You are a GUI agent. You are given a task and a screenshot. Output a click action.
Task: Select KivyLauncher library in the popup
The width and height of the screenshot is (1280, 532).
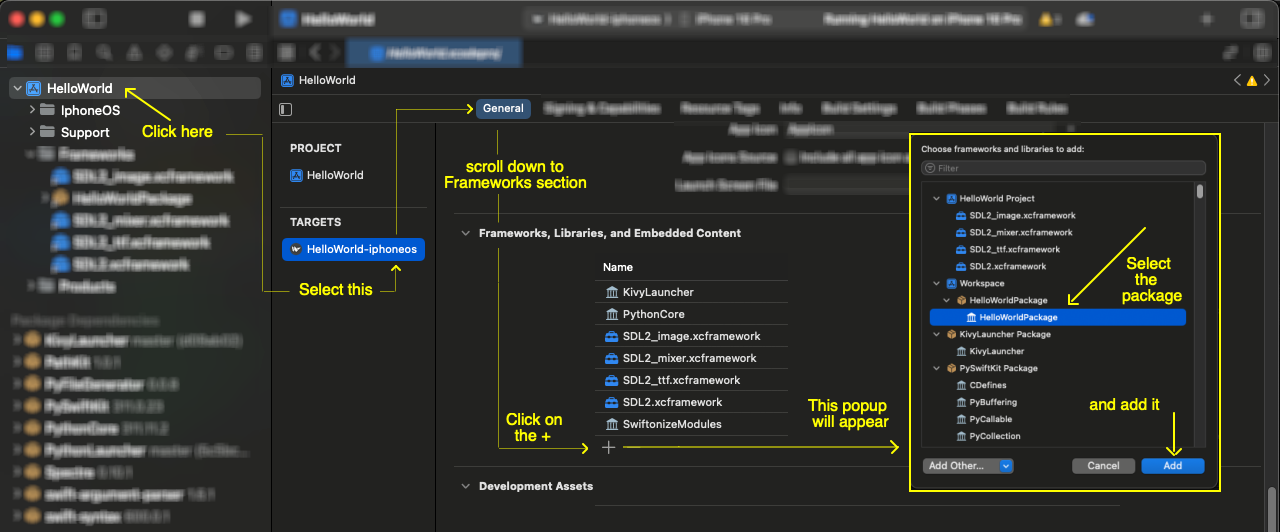[988, 351]
